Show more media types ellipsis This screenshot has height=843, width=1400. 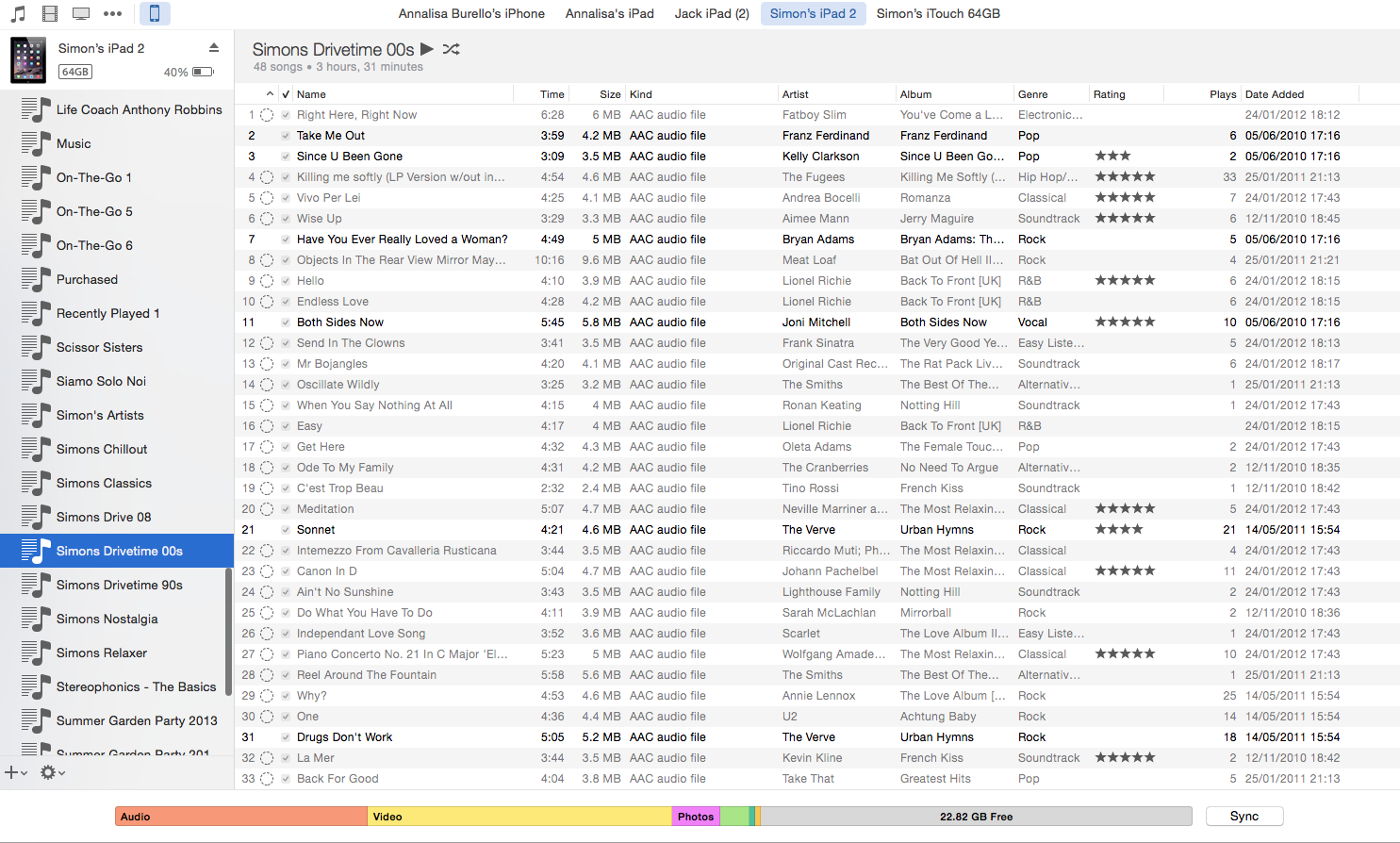coord(113,14)
